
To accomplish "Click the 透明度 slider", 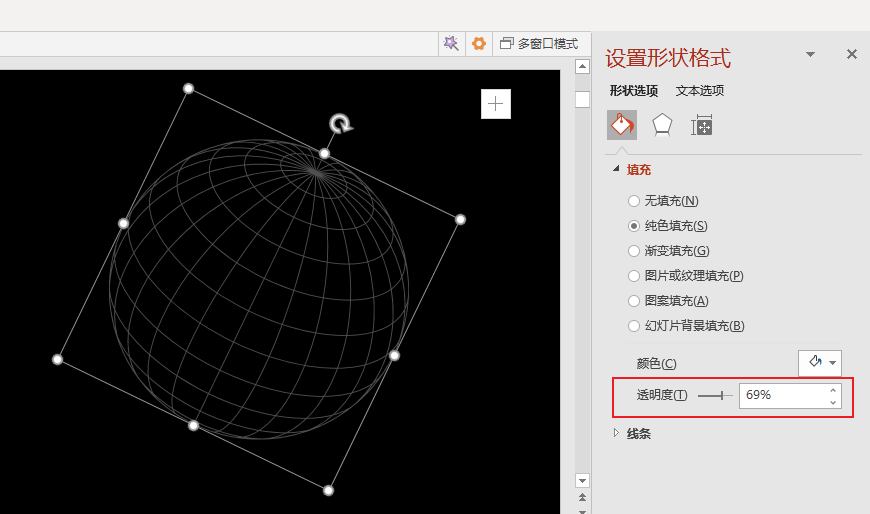I will pyautogui.click(x=715, y=396).
